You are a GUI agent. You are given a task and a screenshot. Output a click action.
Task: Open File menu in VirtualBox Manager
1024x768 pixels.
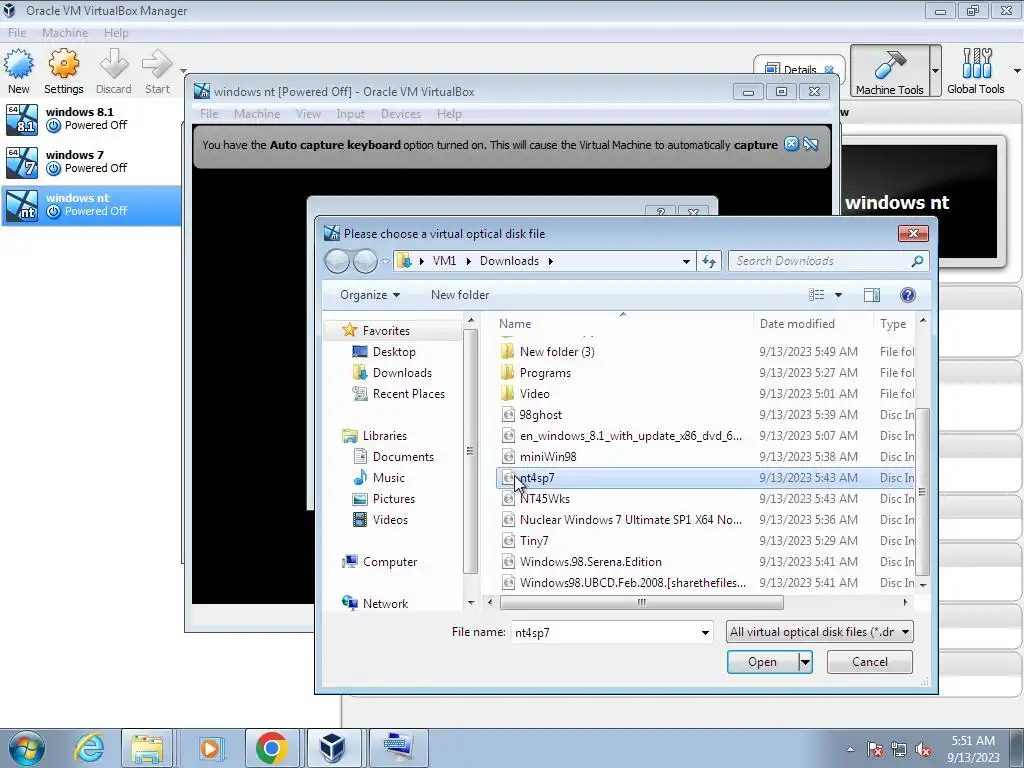tap(17, 33)
